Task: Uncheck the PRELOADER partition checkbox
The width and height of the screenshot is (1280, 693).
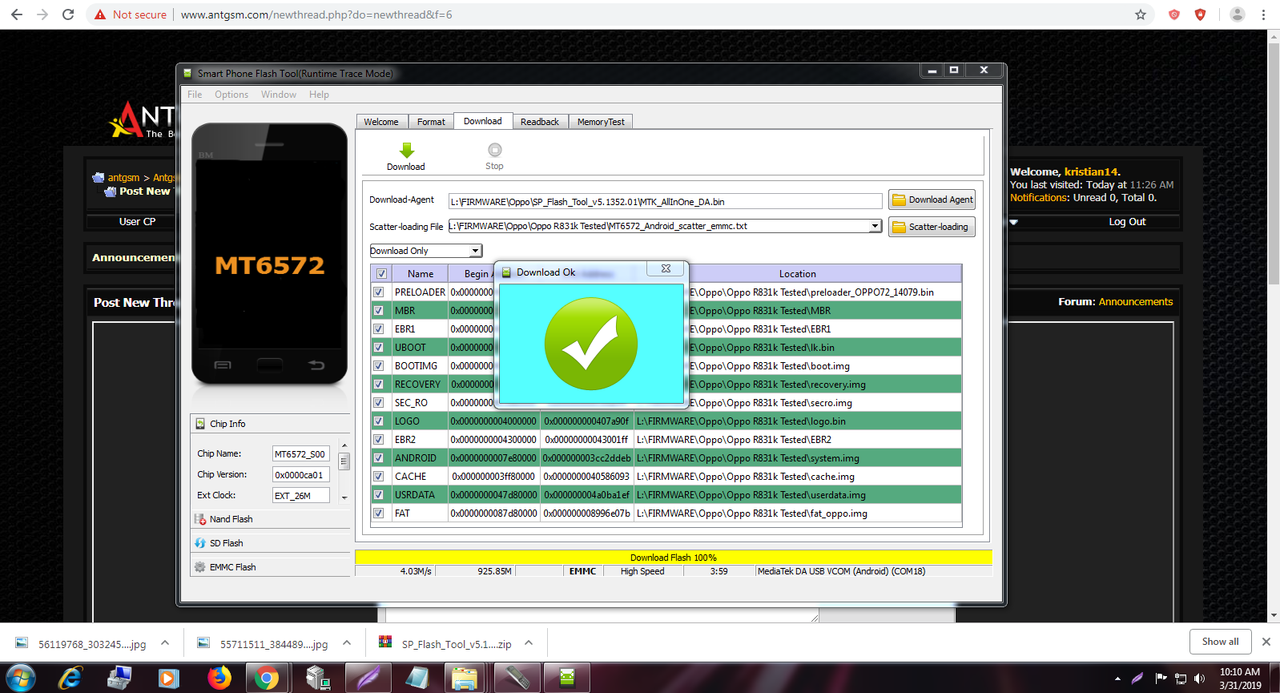Action: tap(378, 292)
